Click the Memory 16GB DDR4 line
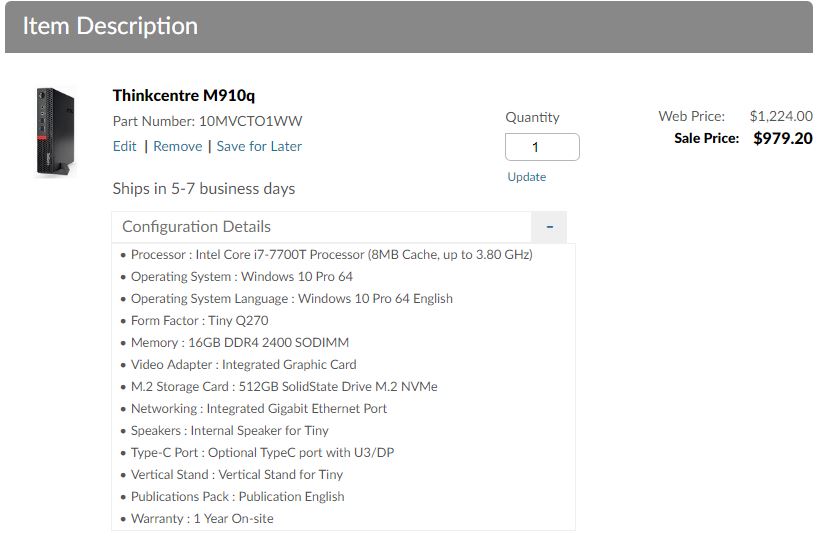The image size is (822, 549). (x=240, y=343)
